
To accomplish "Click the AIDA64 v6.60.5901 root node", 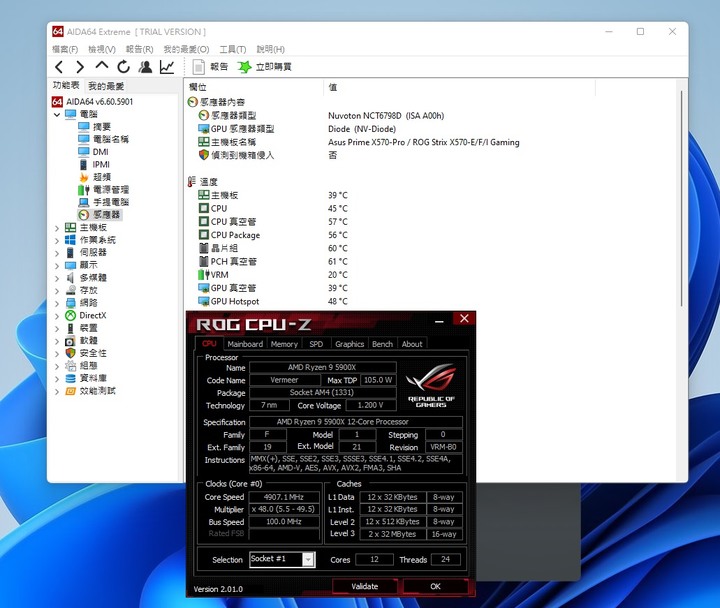I will (x=92, y=101).
